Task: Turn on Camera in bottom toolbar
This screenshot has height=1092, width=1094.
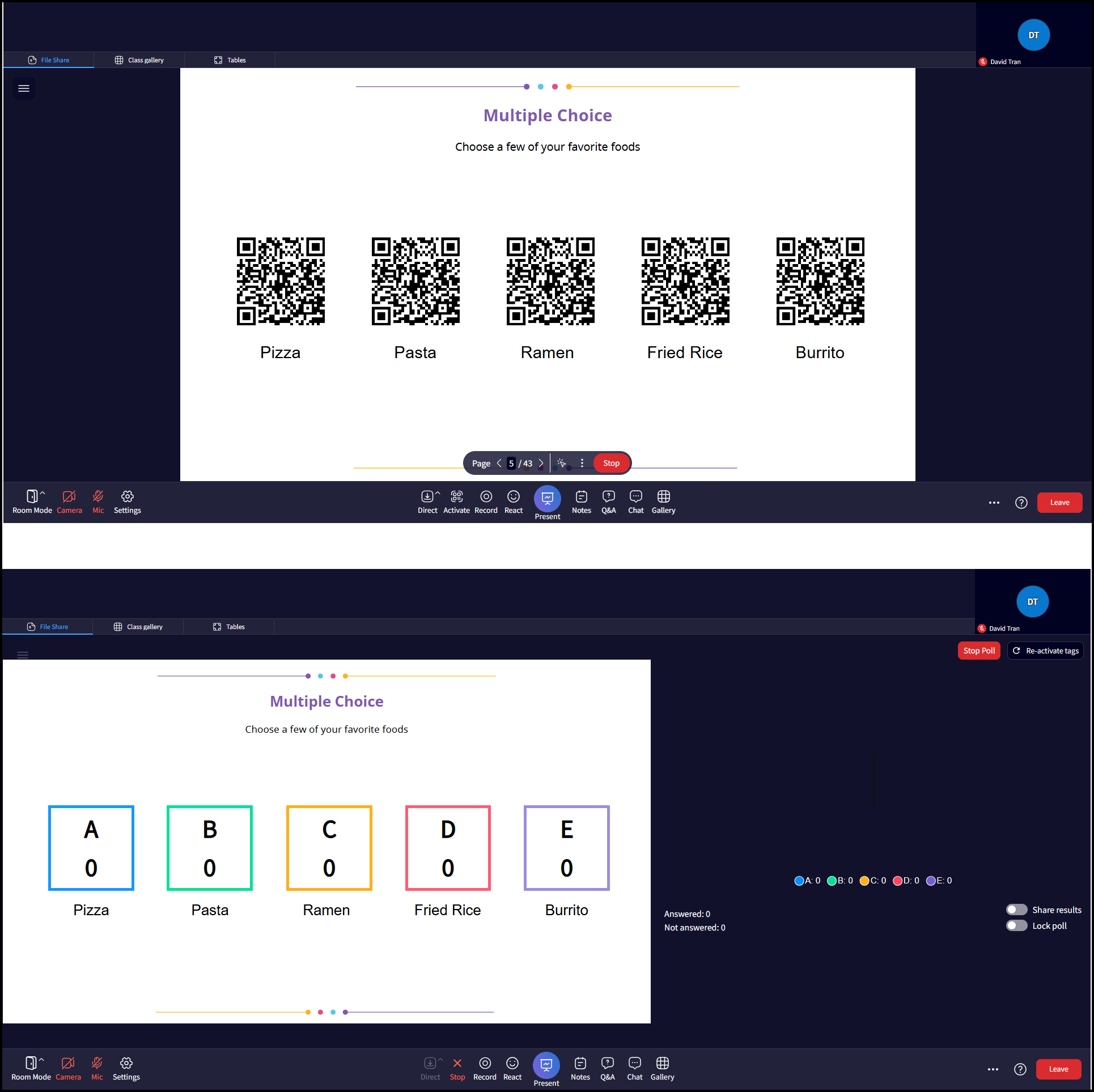Action: 68,1069
